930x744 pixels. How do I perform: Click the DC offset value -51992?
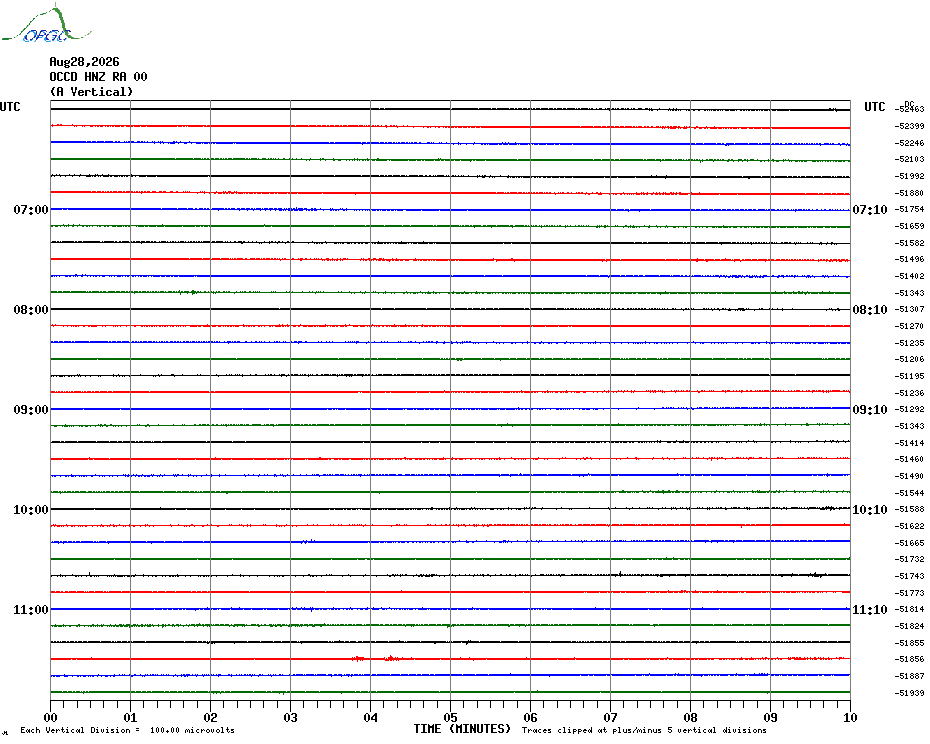(910, 176)
